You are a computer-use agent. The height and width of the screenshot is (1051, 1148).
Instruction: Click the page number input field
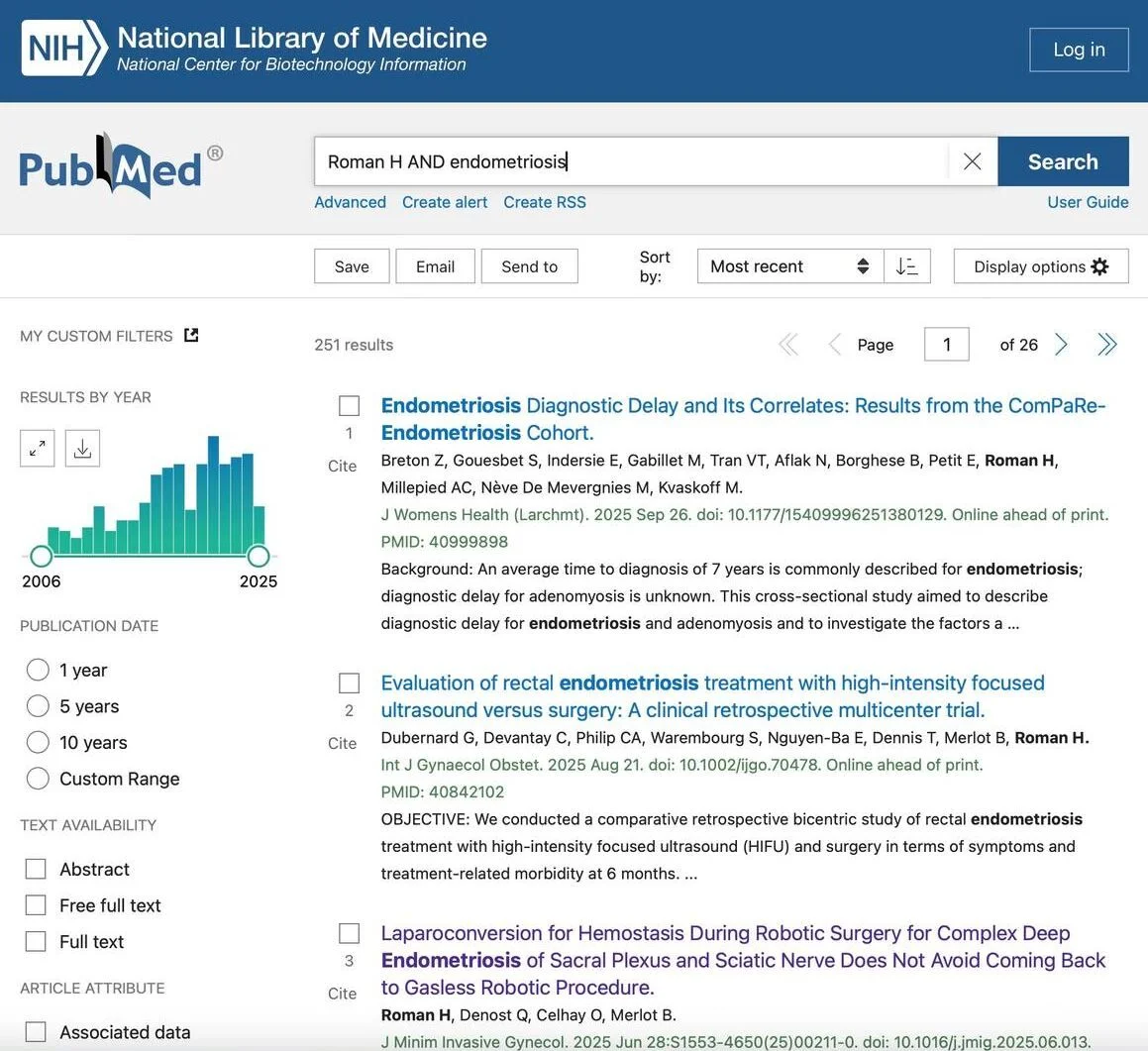pos(946,345)
